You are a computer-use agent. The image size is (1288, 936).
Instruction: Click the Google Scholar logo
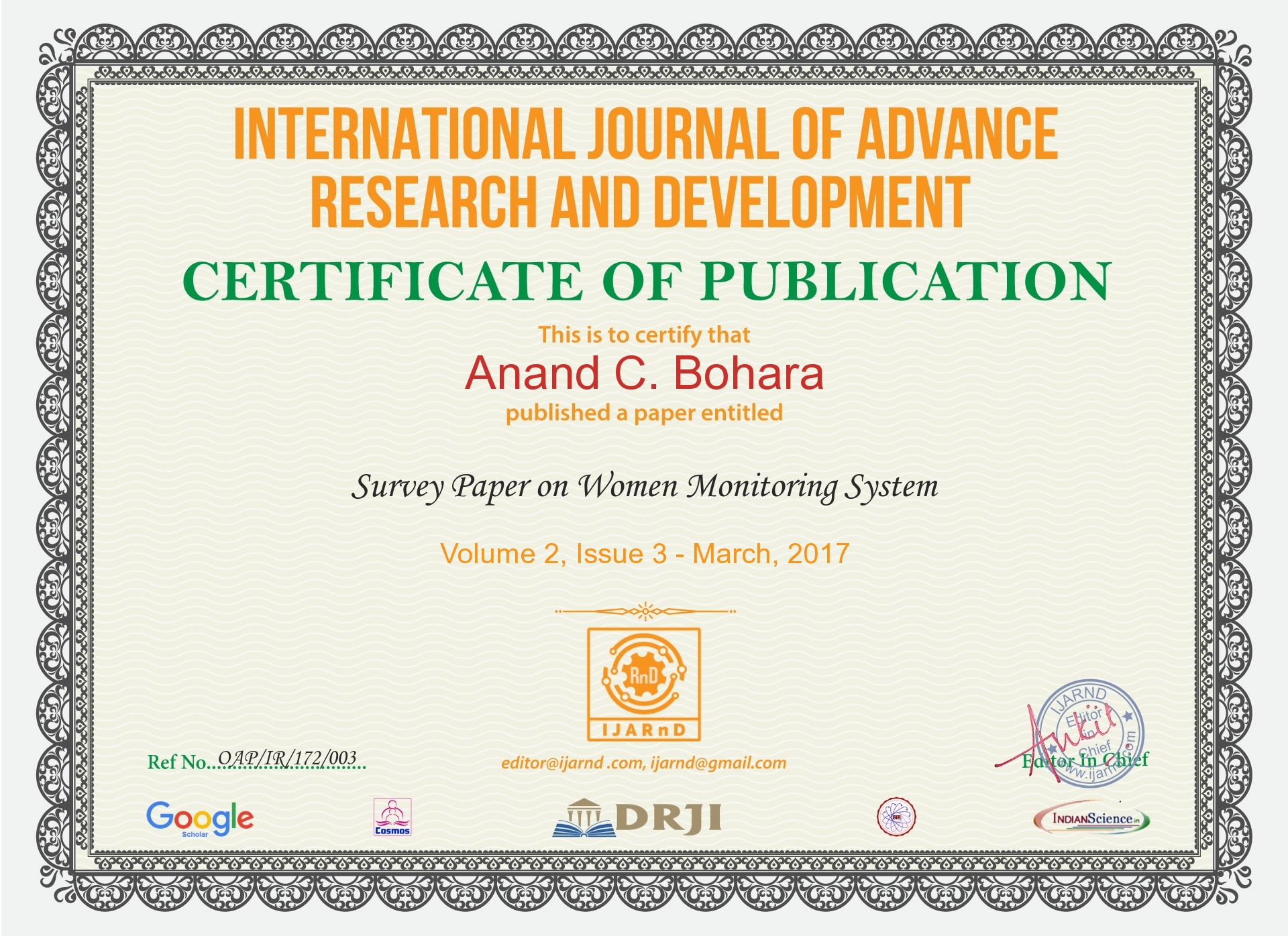(x=199, y=818)
